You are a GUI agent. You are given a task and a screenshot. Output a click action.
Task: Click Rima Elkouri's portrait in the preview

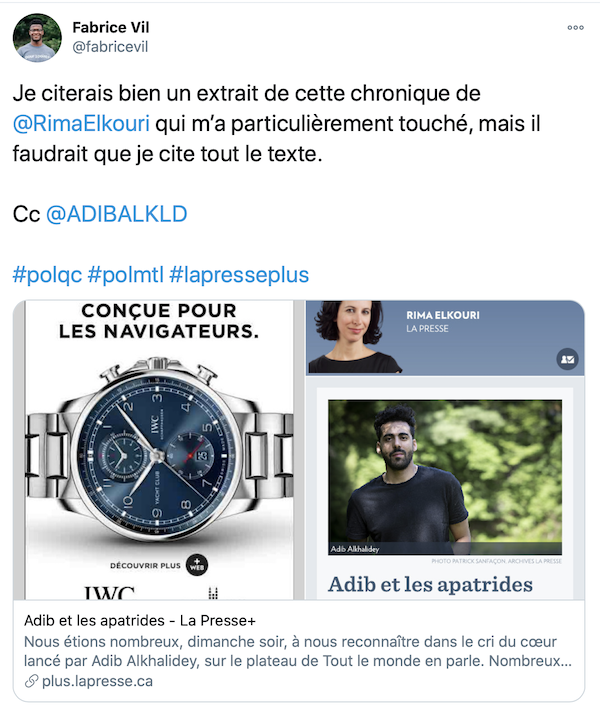click(353, 337)
